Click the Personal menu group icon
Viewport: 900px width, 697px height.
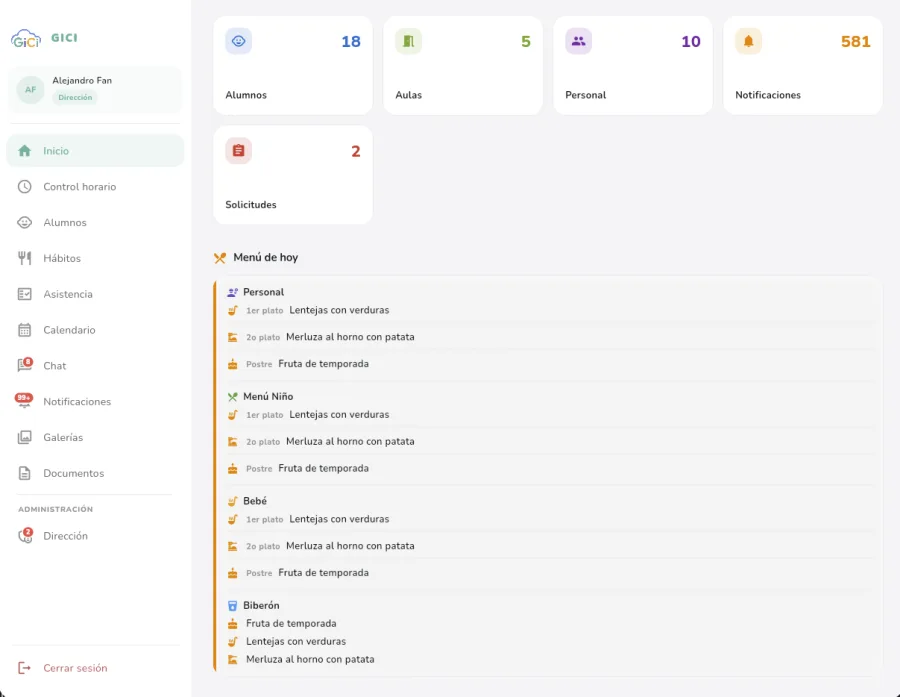point(232,292)
